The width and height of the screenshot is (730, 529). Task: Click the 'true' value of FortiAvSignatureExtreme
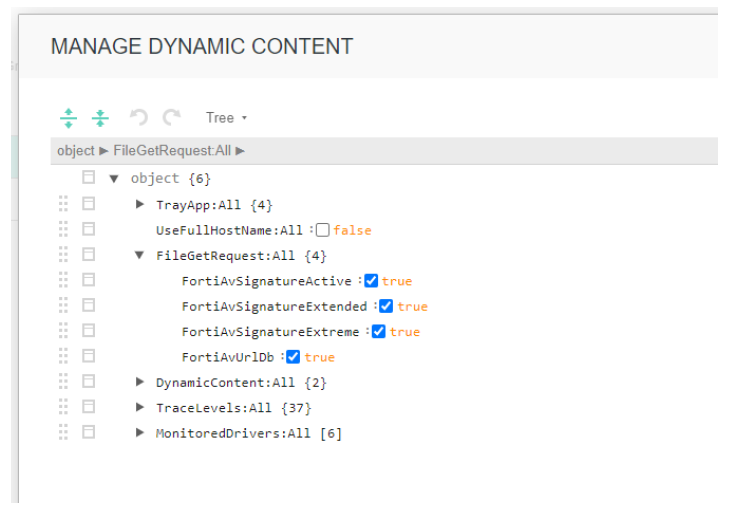pyautogui.click(x=405, y=332)
